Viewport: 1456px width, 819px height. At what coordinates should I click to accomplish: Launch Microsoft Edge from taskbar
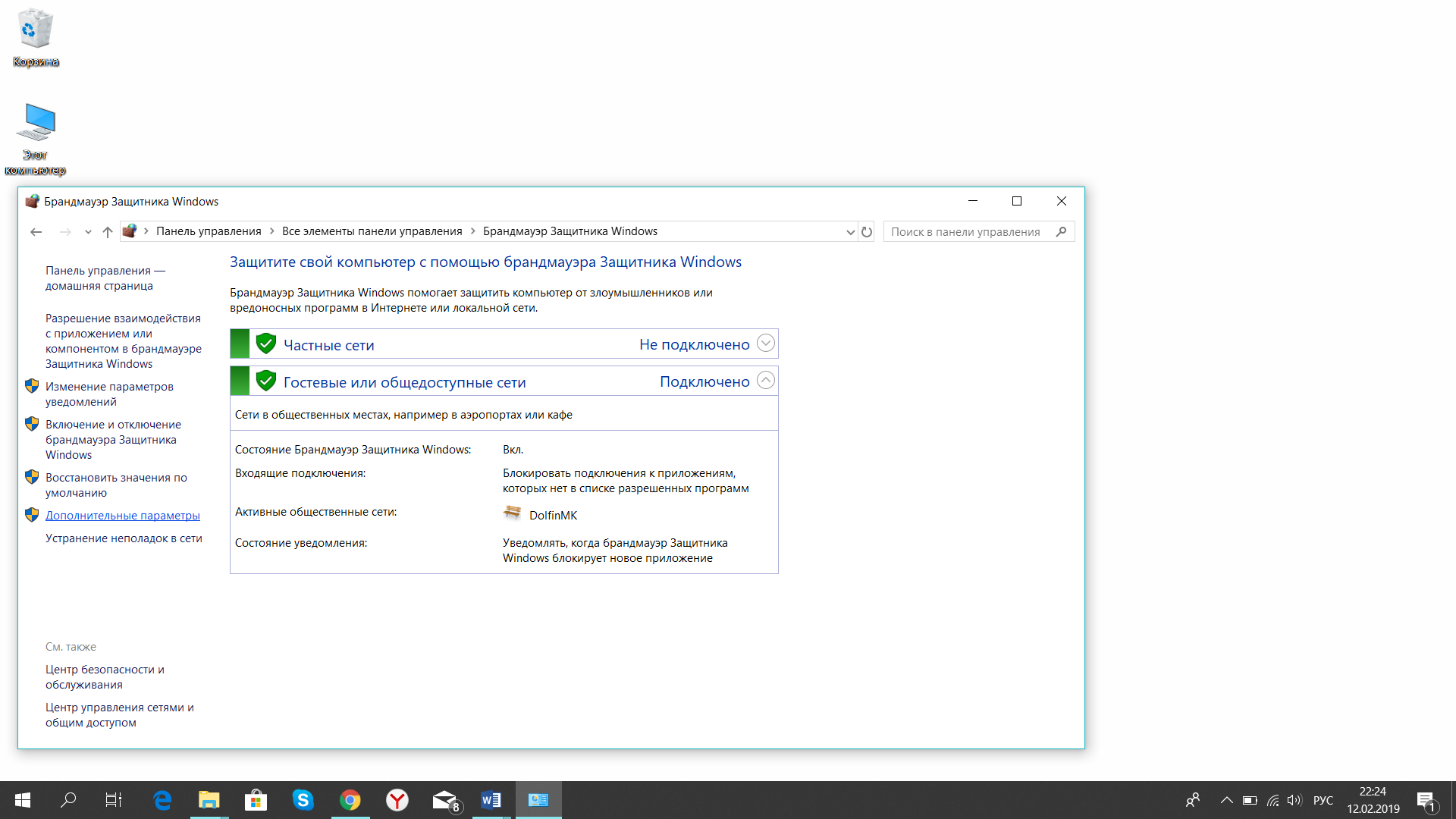pos(162,800)
